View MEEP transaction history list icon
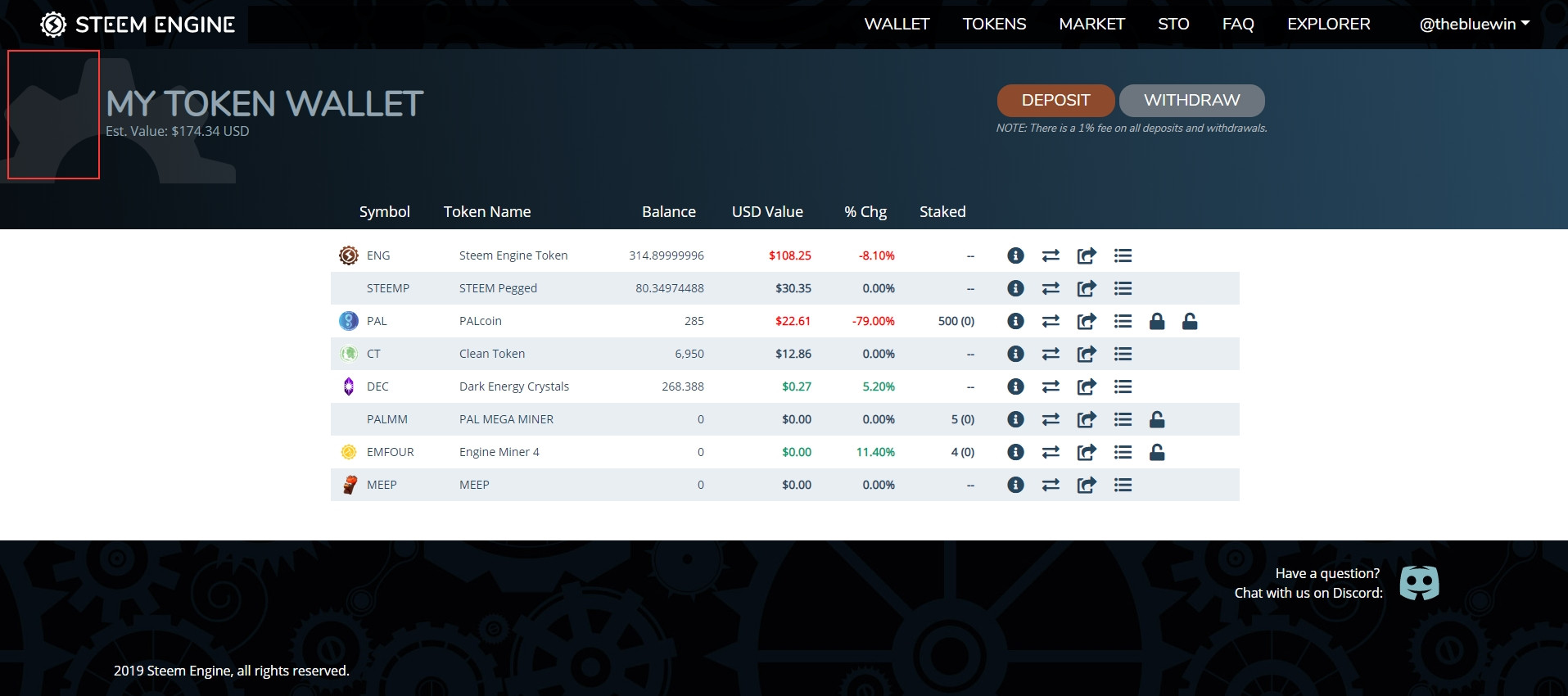Image resolution: width=1568 pixels, height=696 pixels. 1123,485
